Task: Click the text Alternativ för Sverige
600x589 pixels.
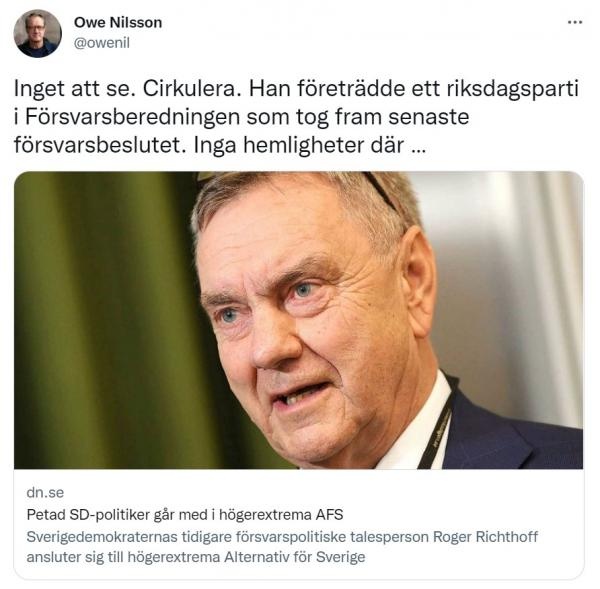Action: [295, 557]
